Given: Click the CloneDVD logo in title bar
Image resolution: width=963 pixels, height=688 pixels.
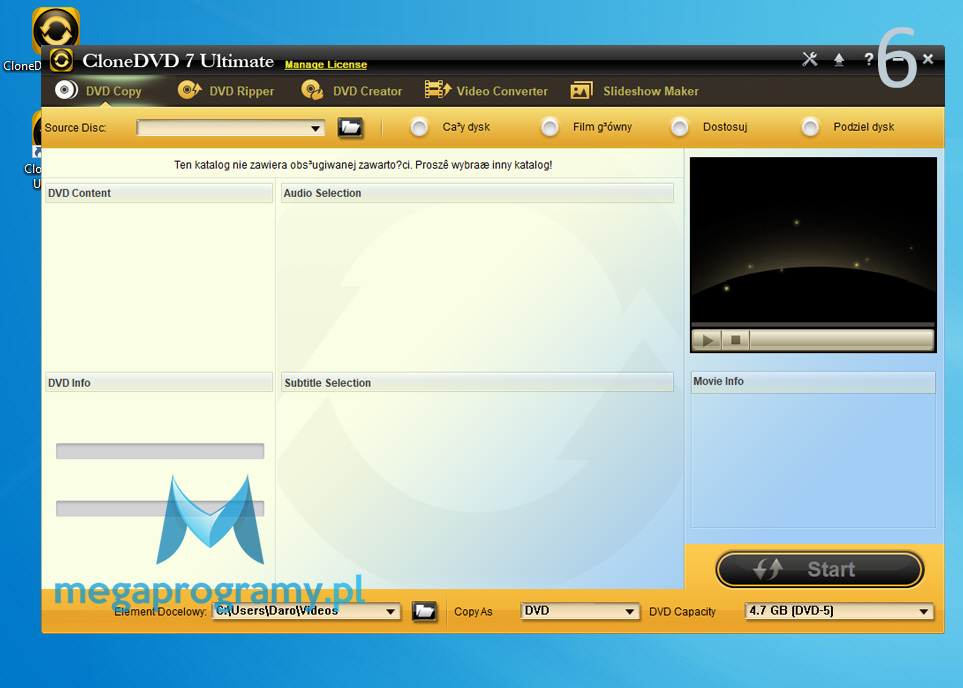Looking at the screenshot, I should click(61, 60).
